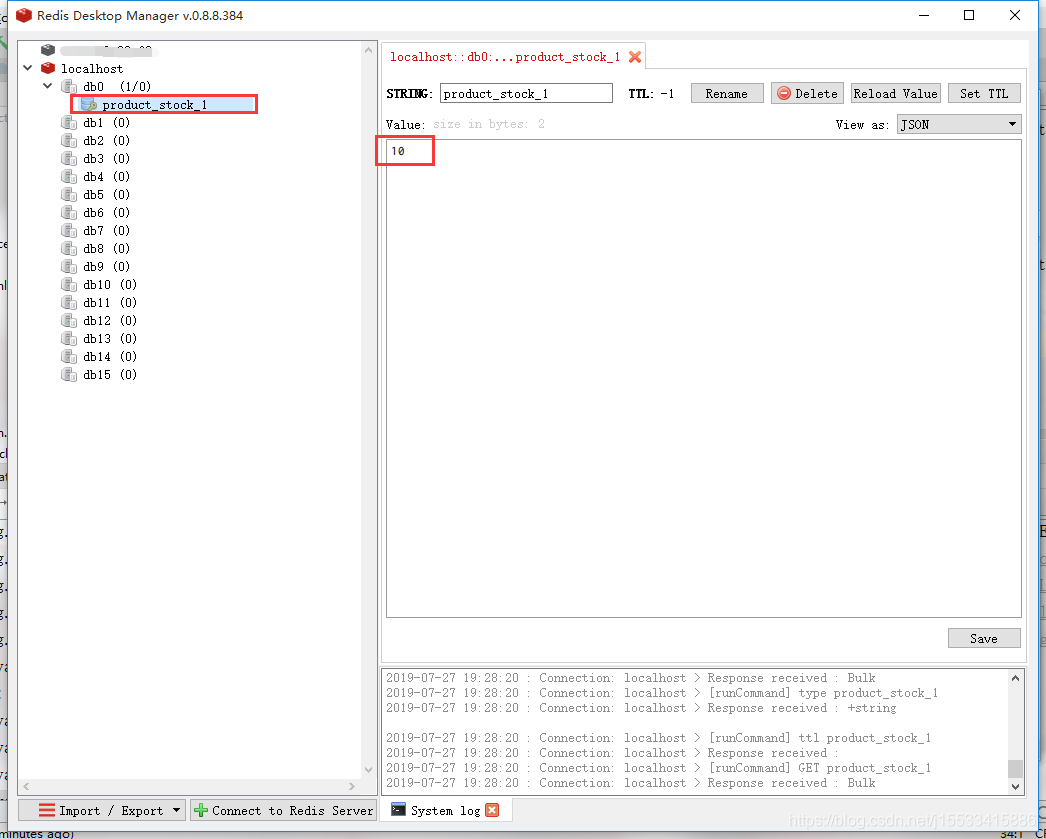The image size is (1046, 839).
Task: Click the db1 database icon
Action: [69, 122]
